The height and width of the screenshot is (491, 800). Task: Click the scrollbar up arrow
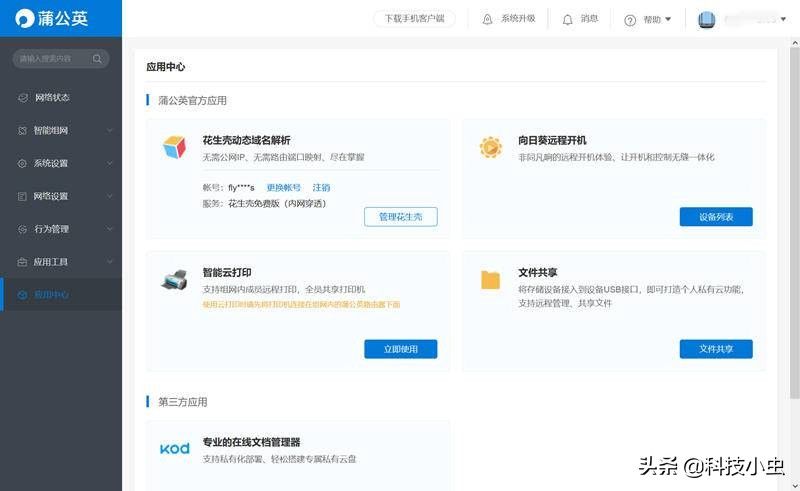tap(794, 43)
